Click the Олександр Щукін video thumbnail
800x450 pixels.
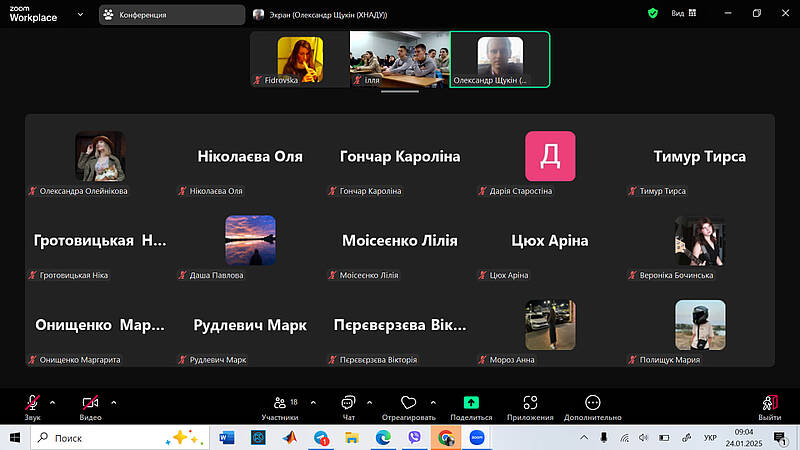tap(500, 59)
